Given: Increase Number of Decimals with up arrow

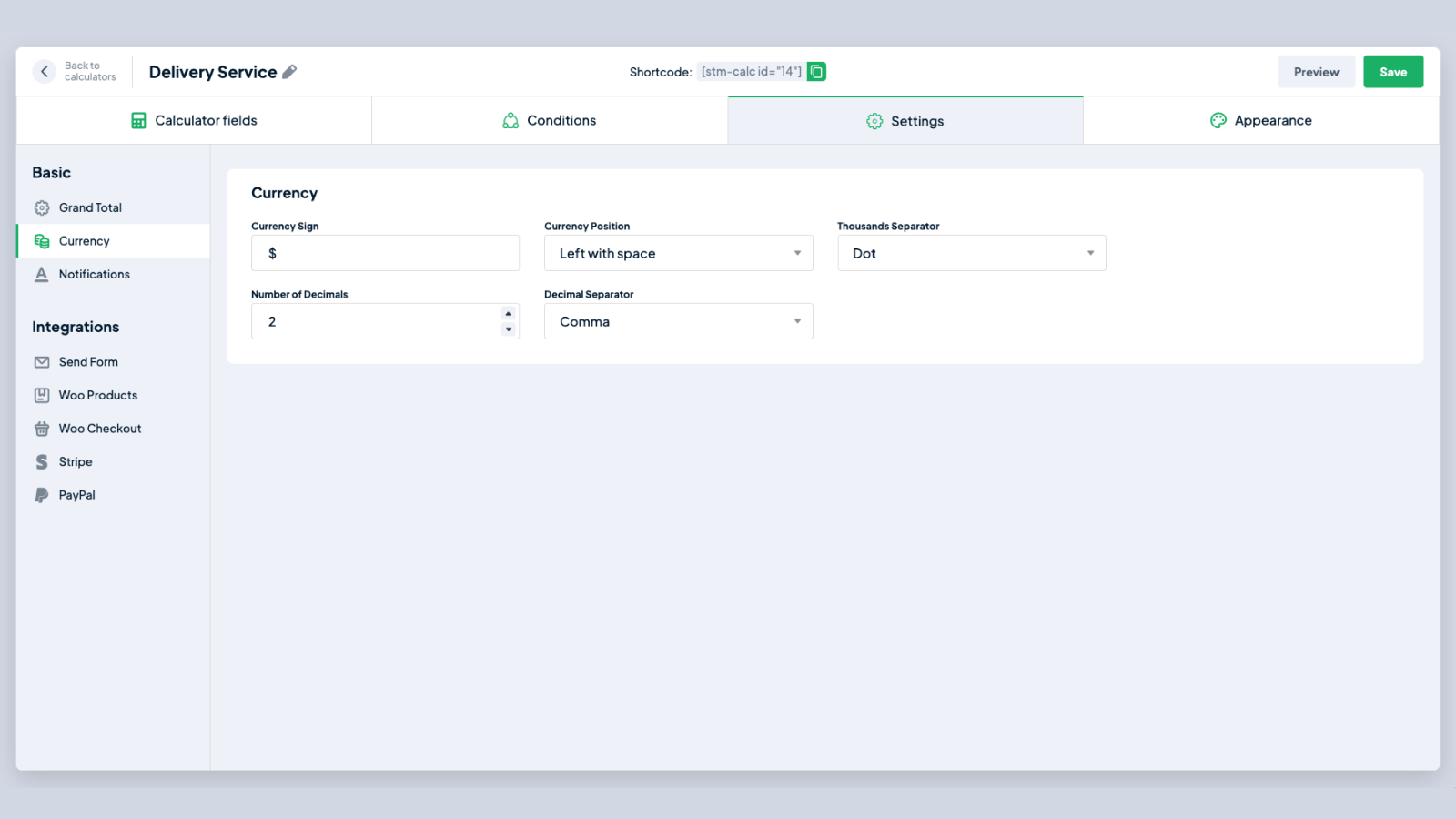Looking at the screenshot, I should coord(509,314).
